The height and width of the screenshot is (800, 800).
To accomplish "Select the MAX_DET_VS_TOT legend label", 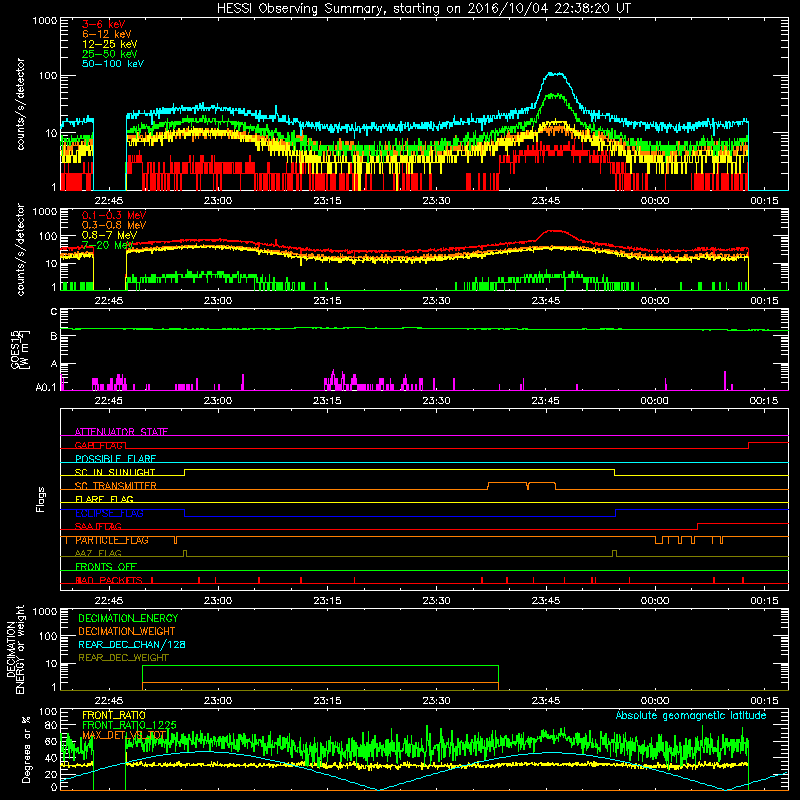I will click(x=124, y=735).
